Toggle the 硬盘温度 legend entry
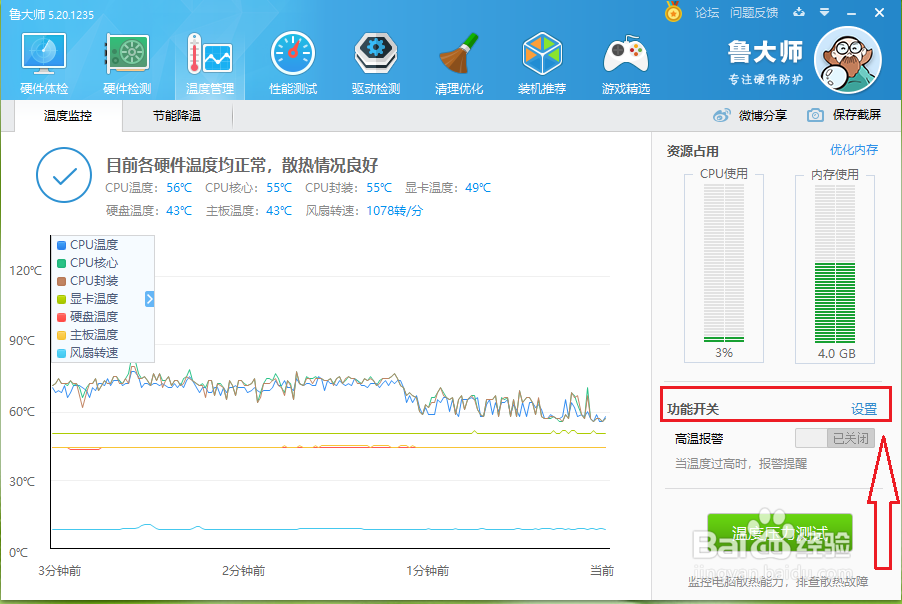902x604 pixels. (87, 316)
